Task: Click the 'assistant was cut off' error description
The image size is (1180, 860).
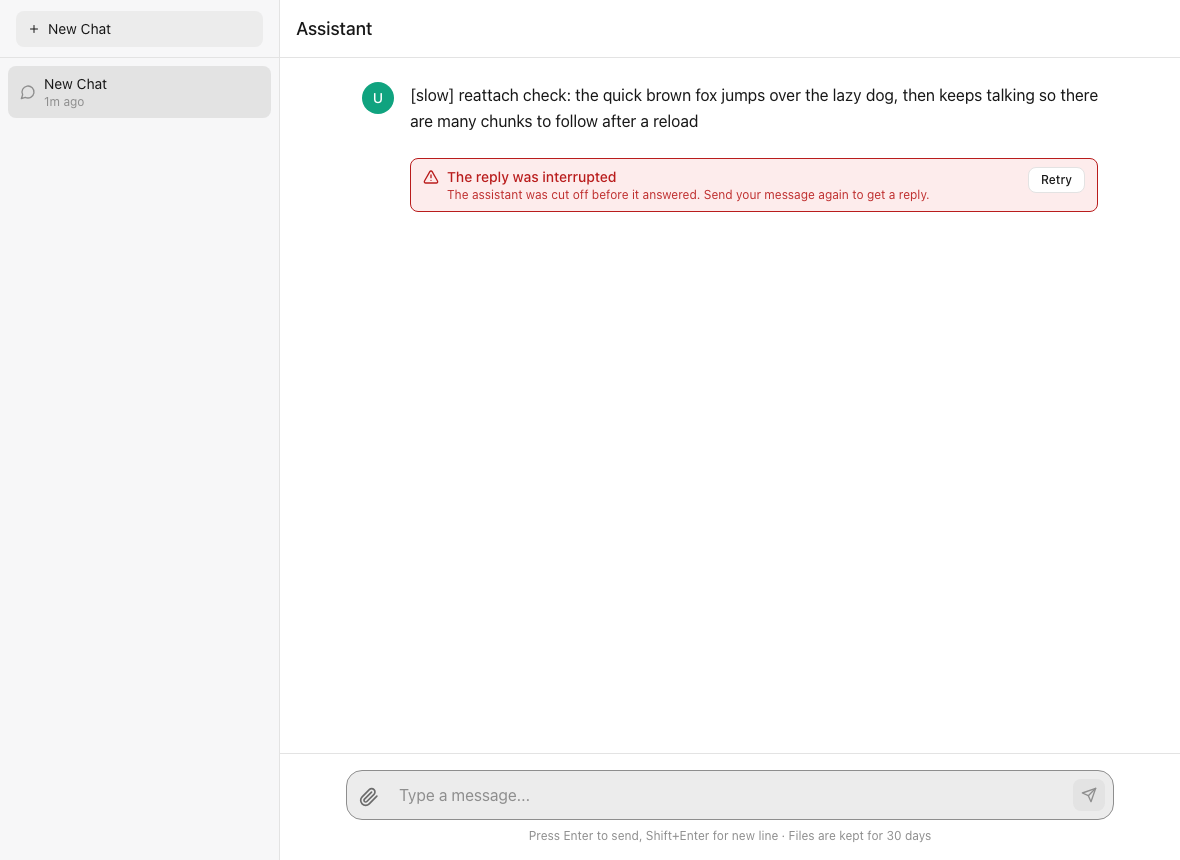Action: [688, 195]
